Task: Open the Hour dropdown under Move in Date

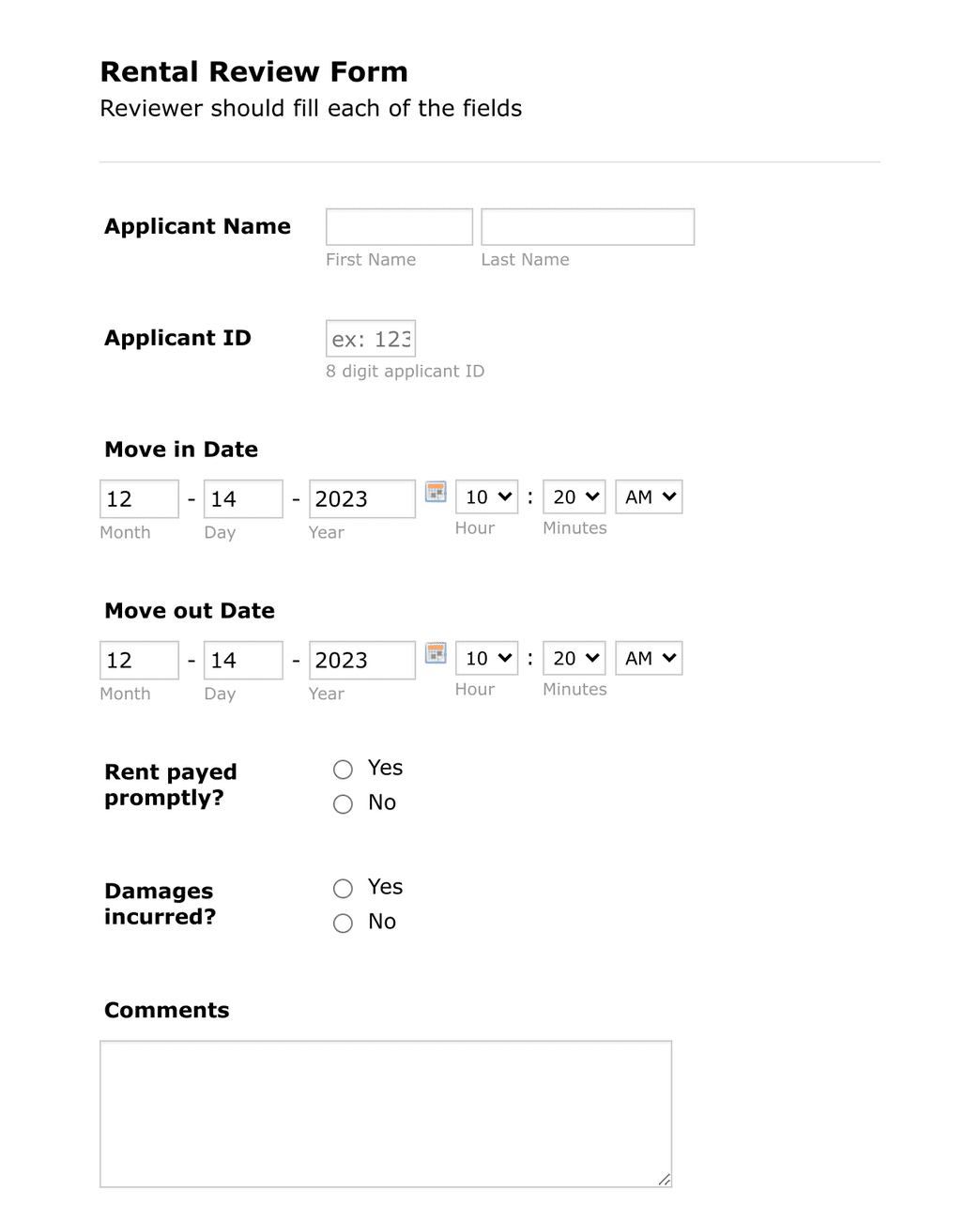Action: 485,496
